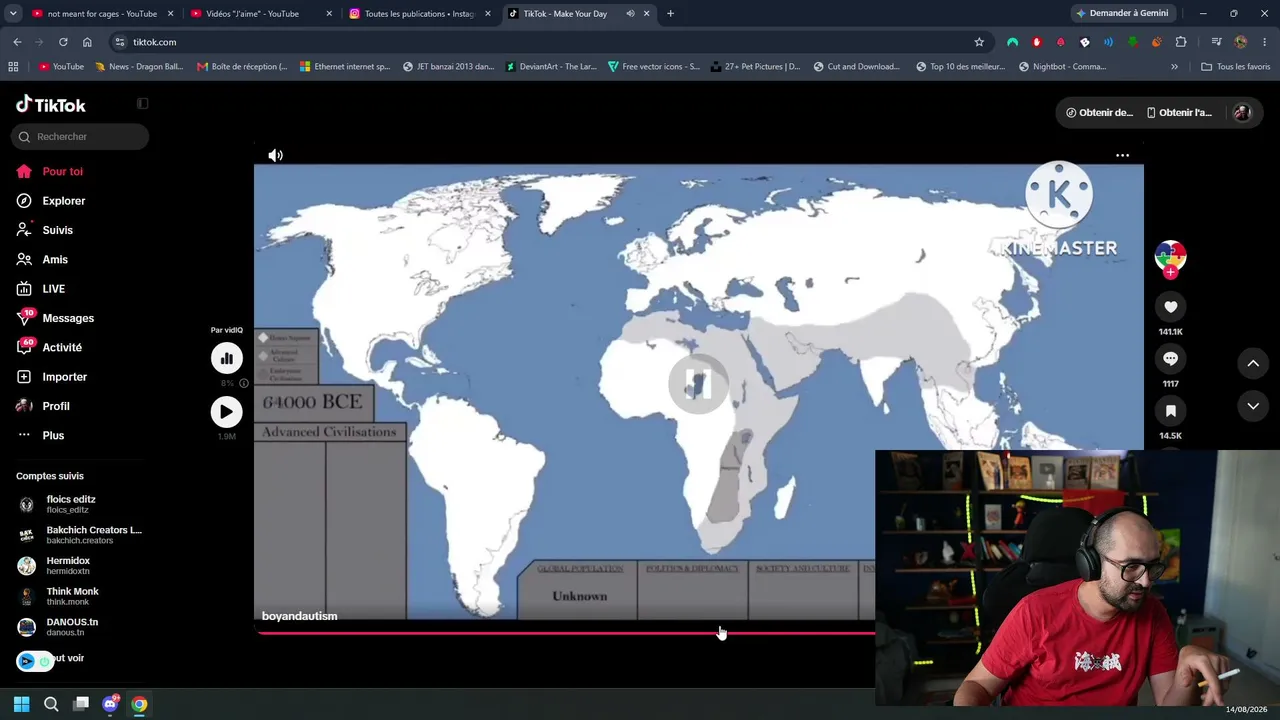Viewport: 1280px width, 720px height.
Task: Open the Suivis following icon
Action: tap(24, 230)
